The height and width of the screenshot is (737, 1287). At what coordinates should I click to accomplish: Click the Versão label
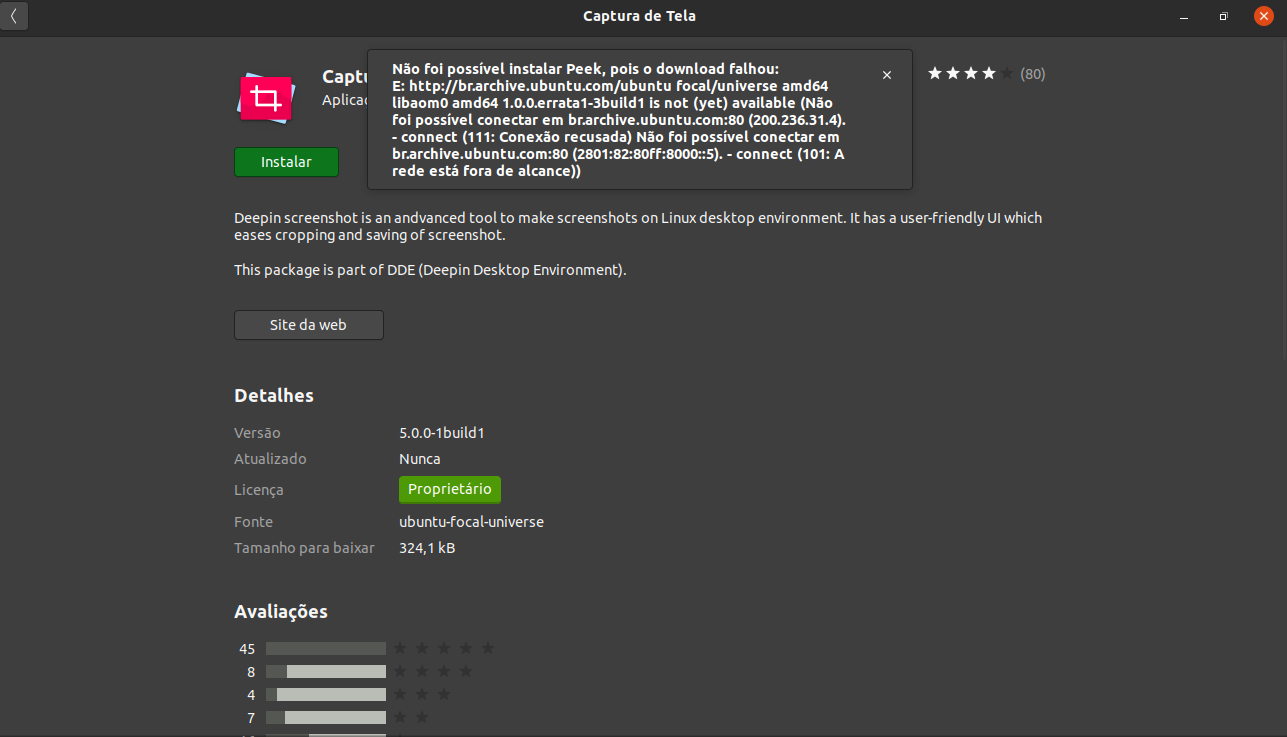point(257,433)
